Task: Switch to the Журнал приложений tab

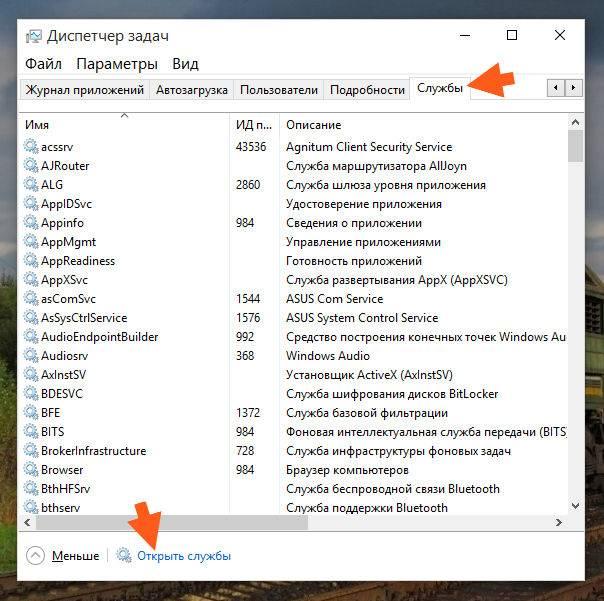Action: pos(84,90)
